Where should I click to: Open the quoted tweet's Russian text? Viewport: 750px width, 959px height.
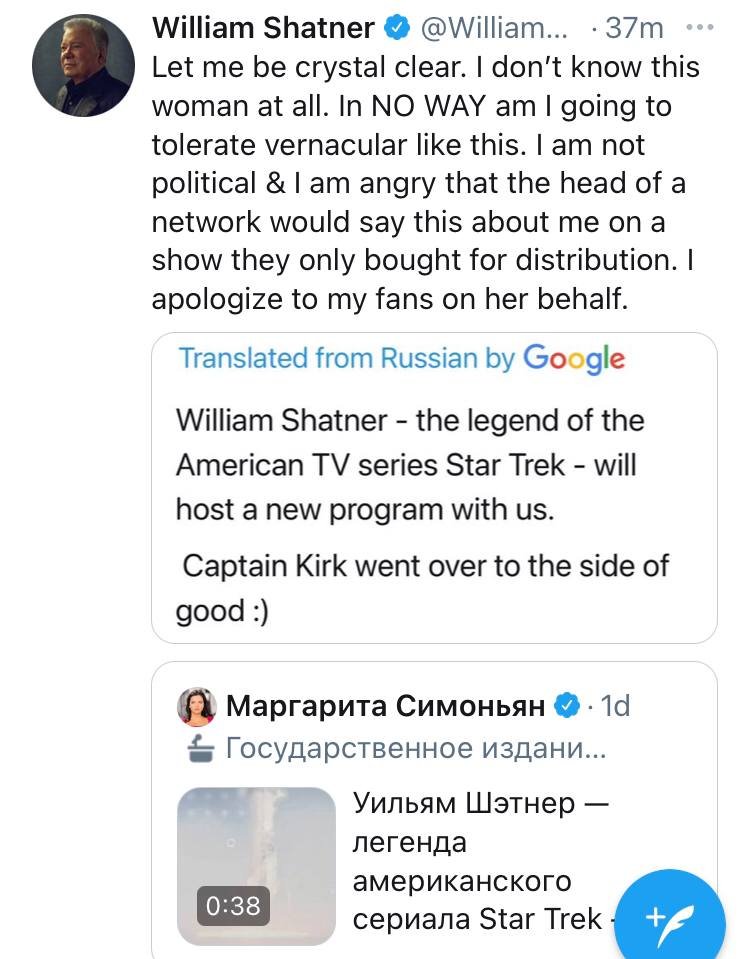pyautogui.click(x=480, y=860)
